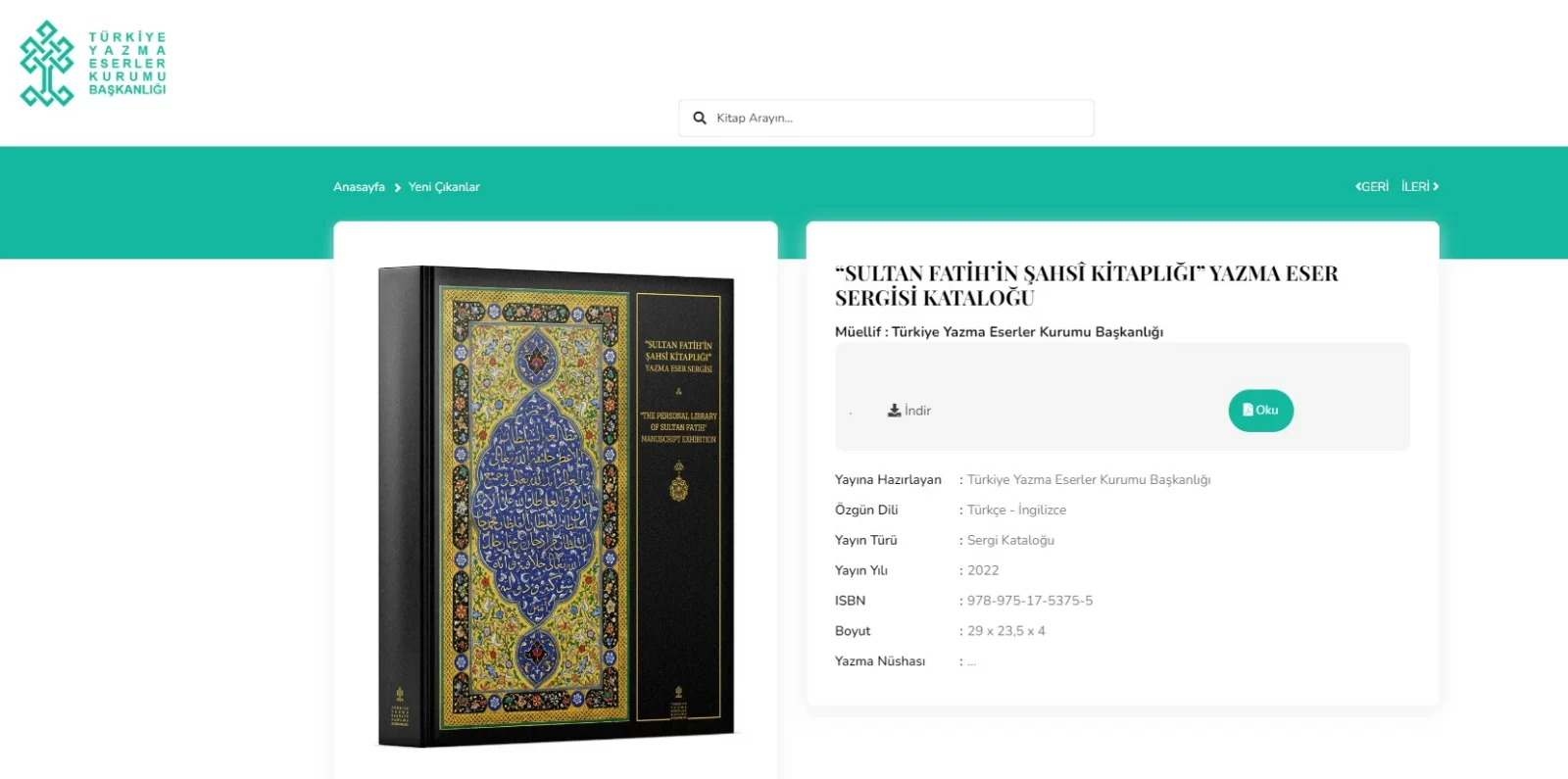Click the green knot logo emblem
This screenshot has width=1568, height=779.
[x=47, y=64]
